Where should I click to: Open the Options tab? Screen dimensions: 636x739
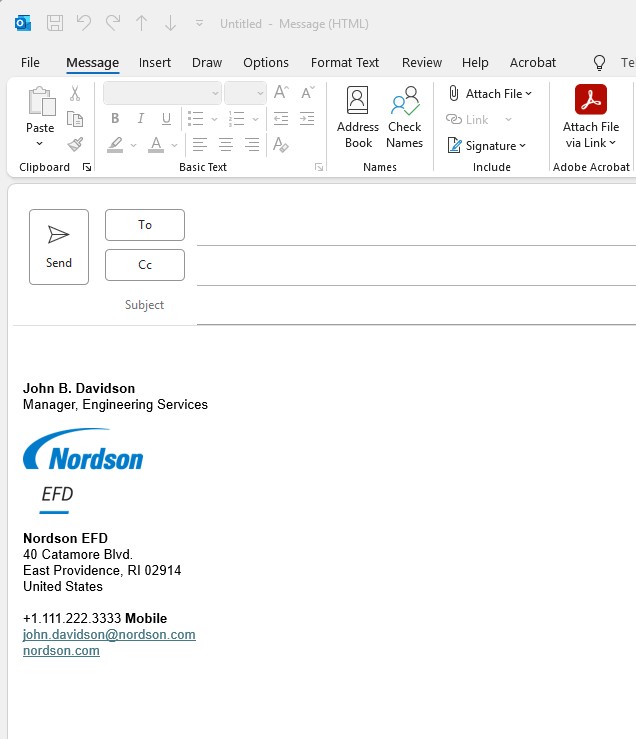tap(266, 63)
